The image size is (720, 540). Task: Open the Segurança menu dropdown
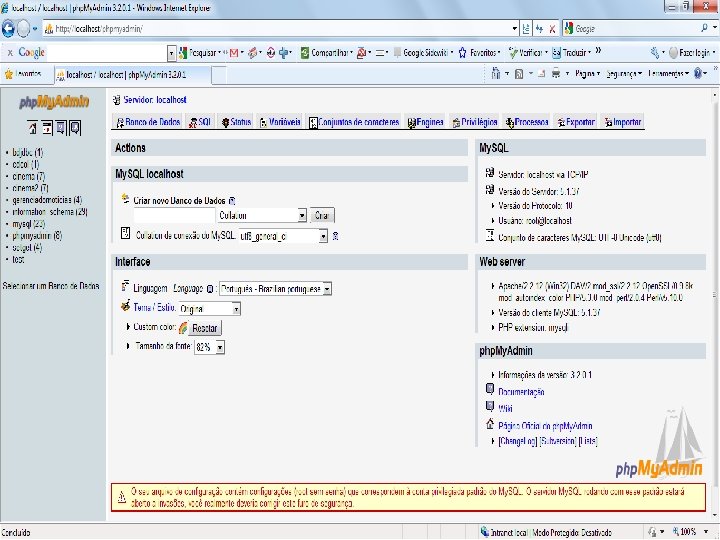click(624, 73)
